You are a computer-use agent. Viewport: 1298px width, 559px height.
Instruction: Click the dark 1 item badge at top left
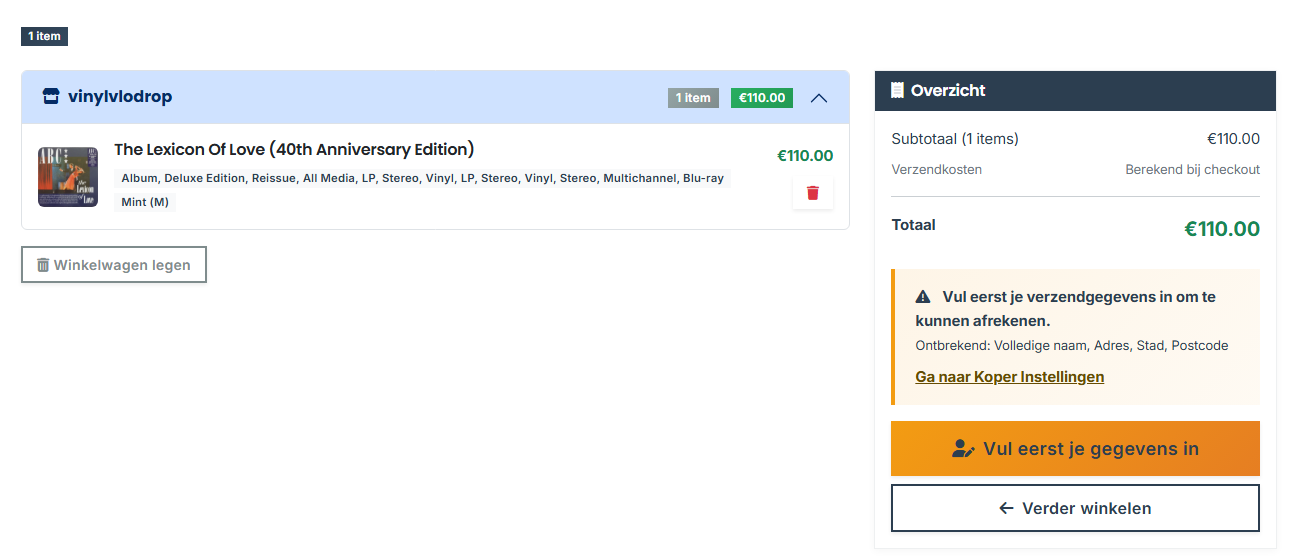pos(44,36)
